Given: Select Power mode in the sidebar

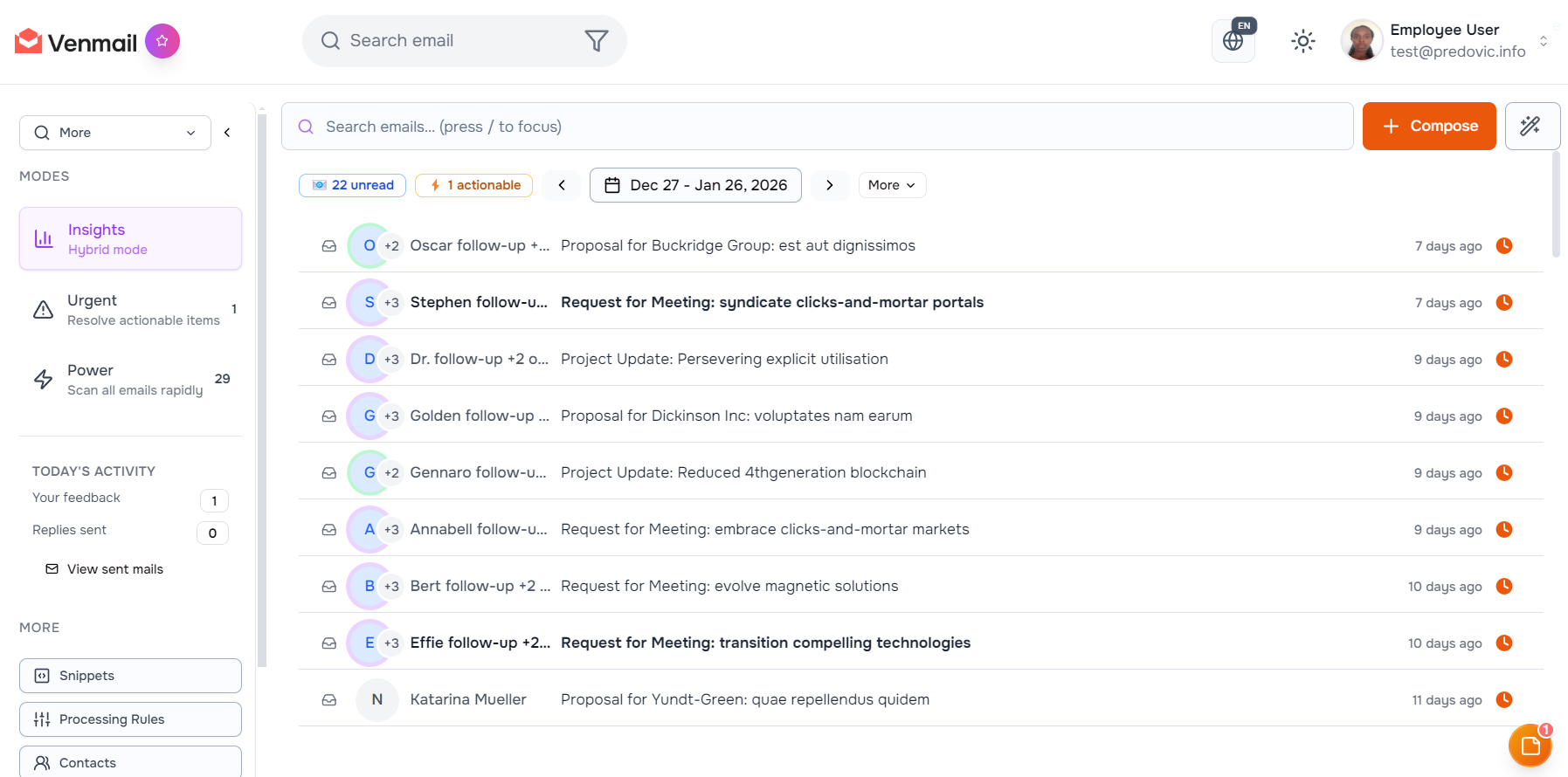Looking at the screenshot, I should pyautogui.click(x=131, y=380).
